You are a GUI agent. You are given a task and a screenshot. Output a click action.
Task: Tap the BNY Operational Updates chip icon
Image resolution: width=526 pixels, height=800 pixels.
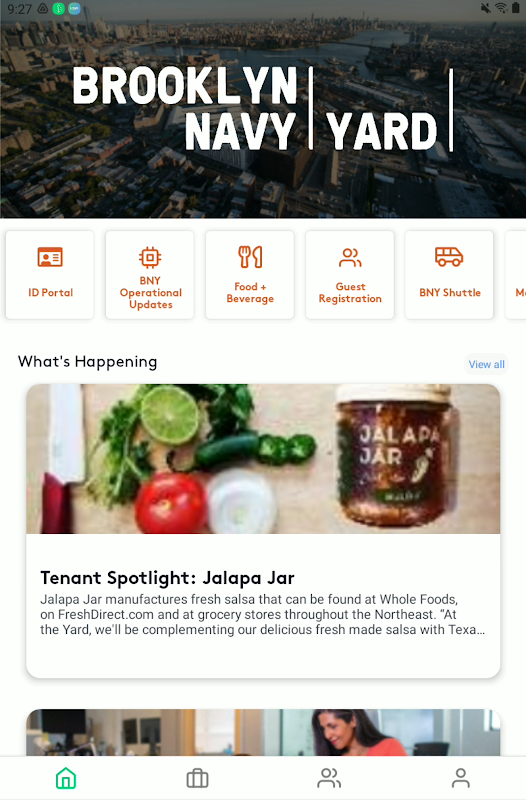point(150,258)
